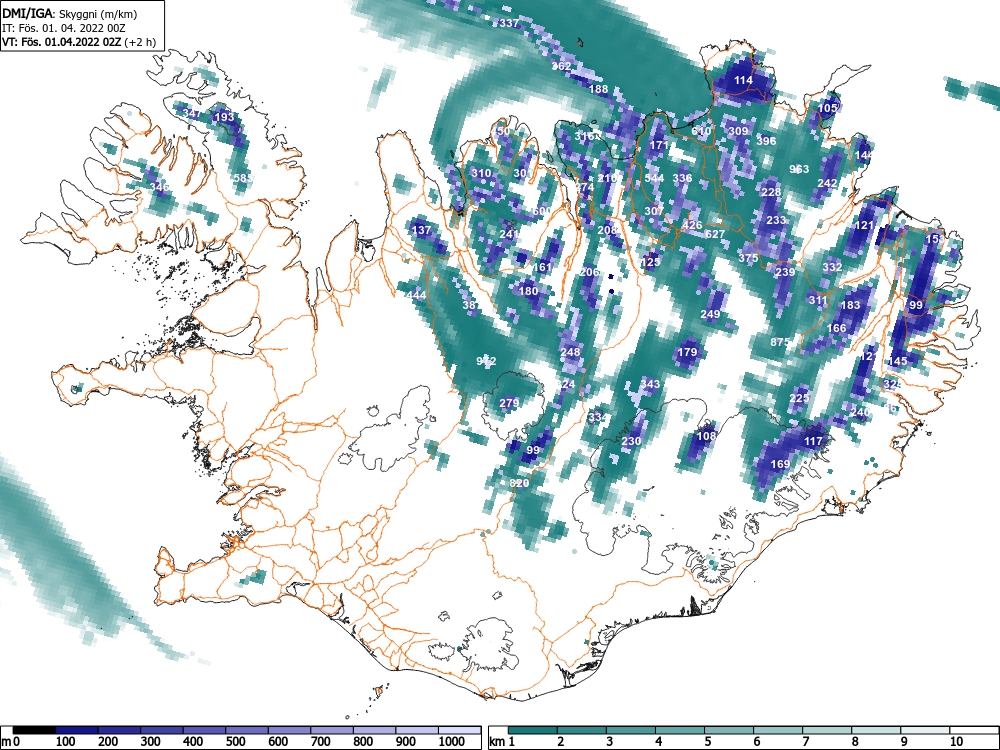Click the visibility value '309' on the map

(739, 131)
